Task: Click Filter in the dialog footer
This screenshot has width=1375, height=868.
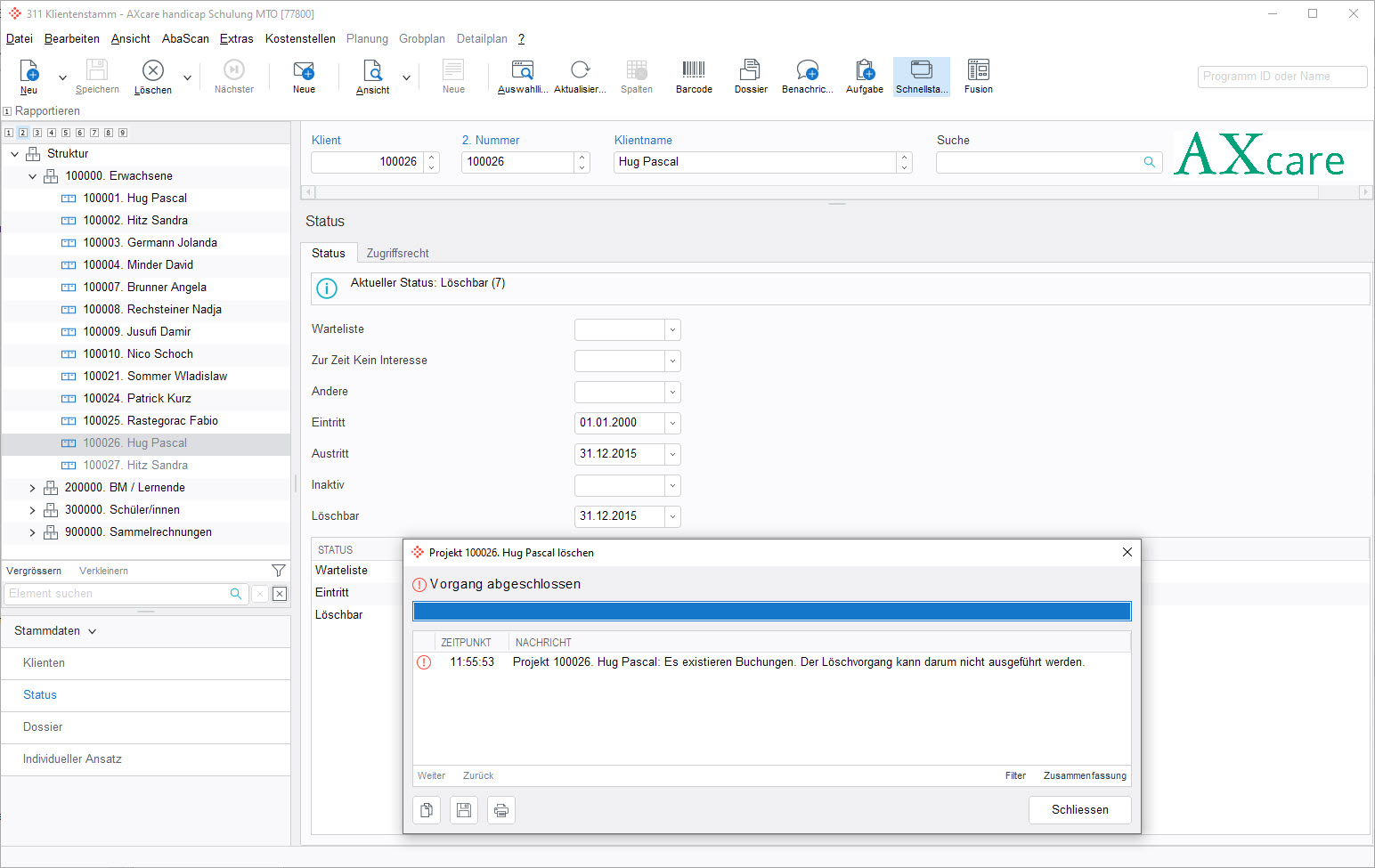Action: (1015, 775)
